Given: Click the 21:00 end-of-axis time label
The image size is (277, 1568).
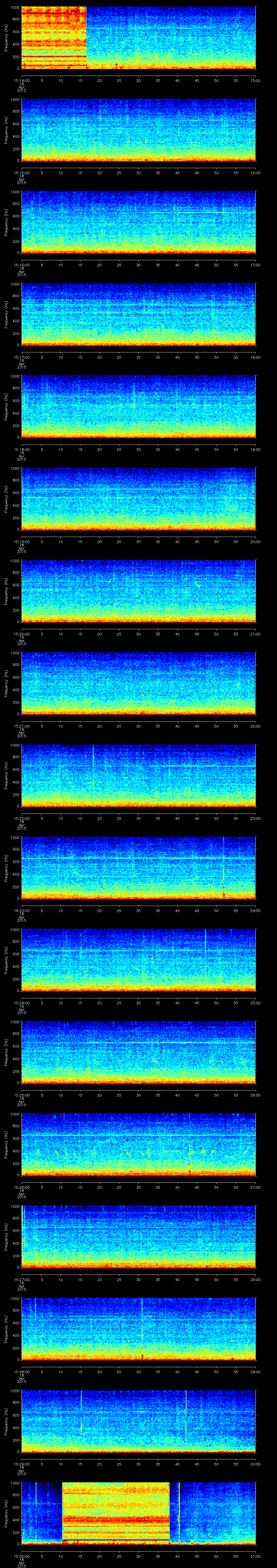Looking at the screenshot, I should (x=256, y=634).
